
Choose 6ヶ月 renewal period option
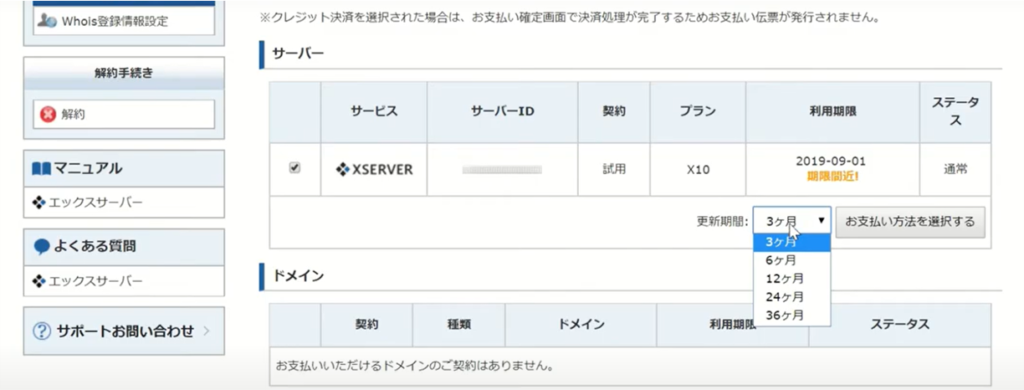tap(792, 260)
